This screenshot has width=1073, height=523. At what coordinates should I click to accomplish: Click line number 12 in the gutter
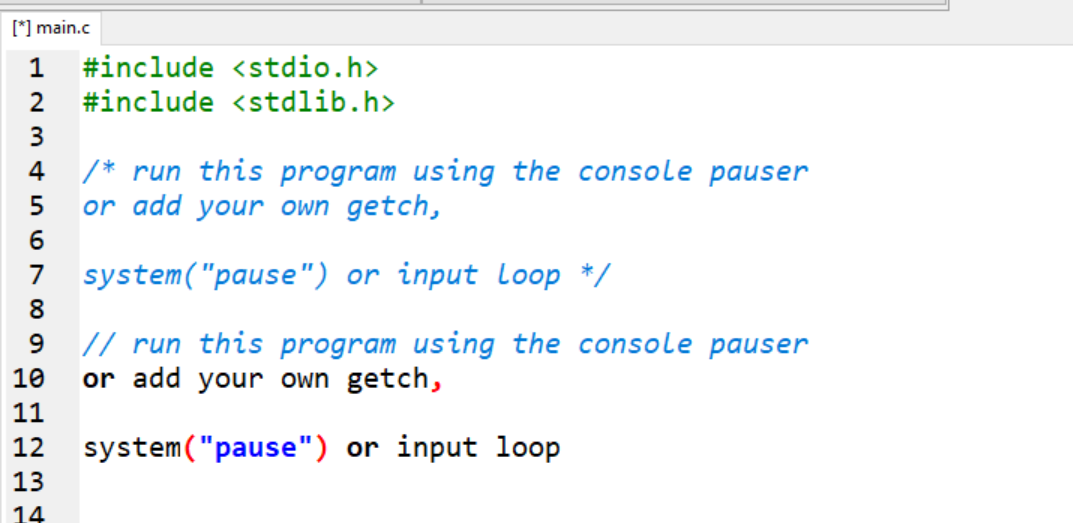click(28, 448)
